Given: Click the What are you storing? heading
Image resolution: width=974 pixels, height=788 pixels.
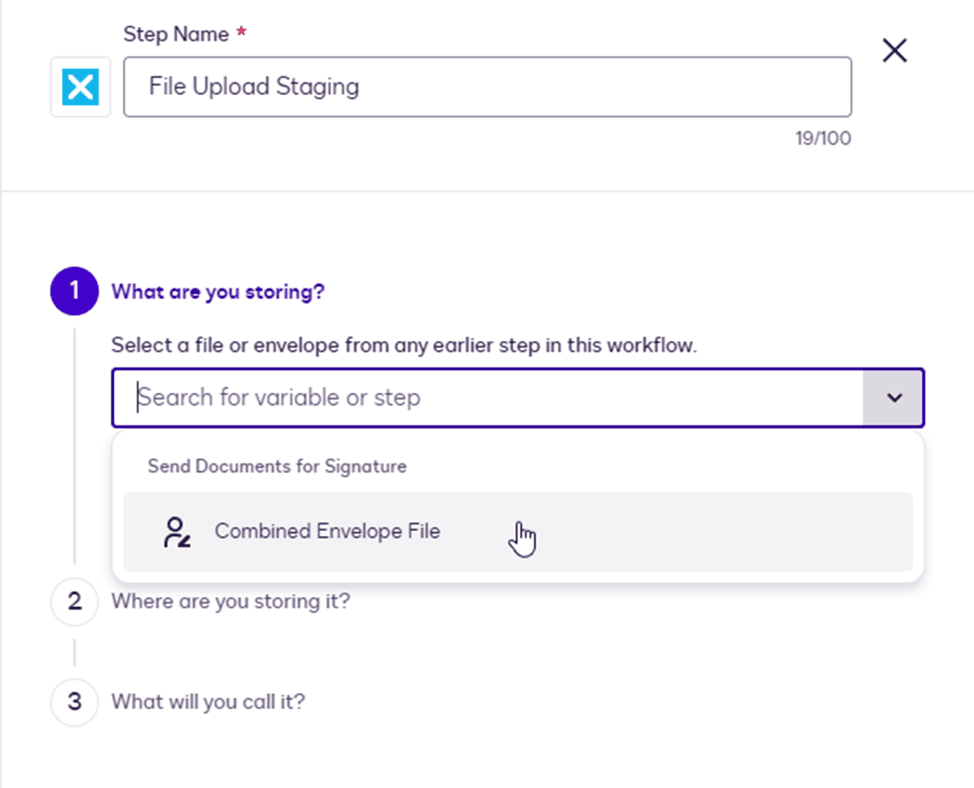Looking at the screenshot, I should pos(218,292).
